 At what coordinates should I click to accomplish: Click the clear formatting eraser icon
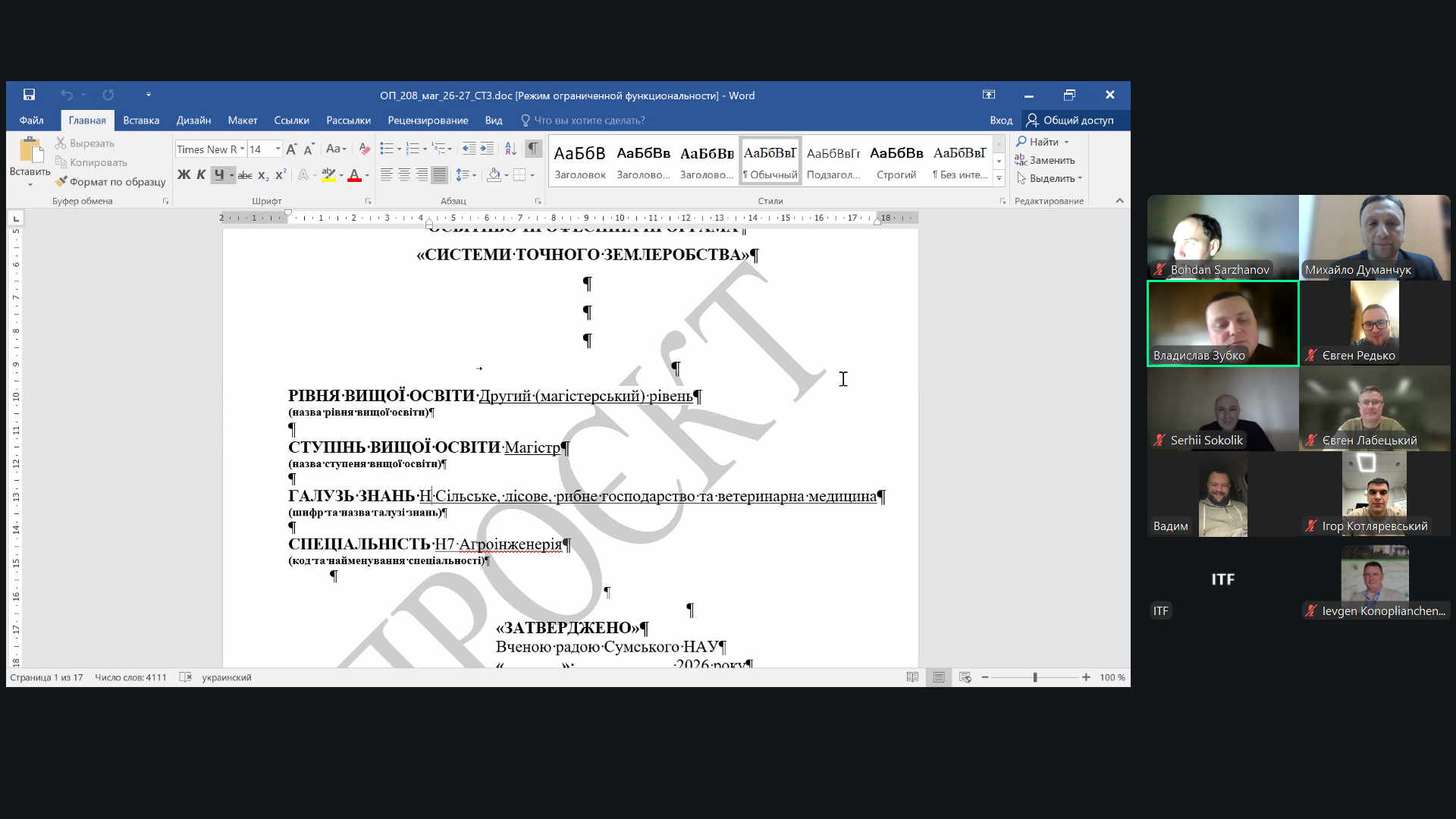(x=365, y=149)
